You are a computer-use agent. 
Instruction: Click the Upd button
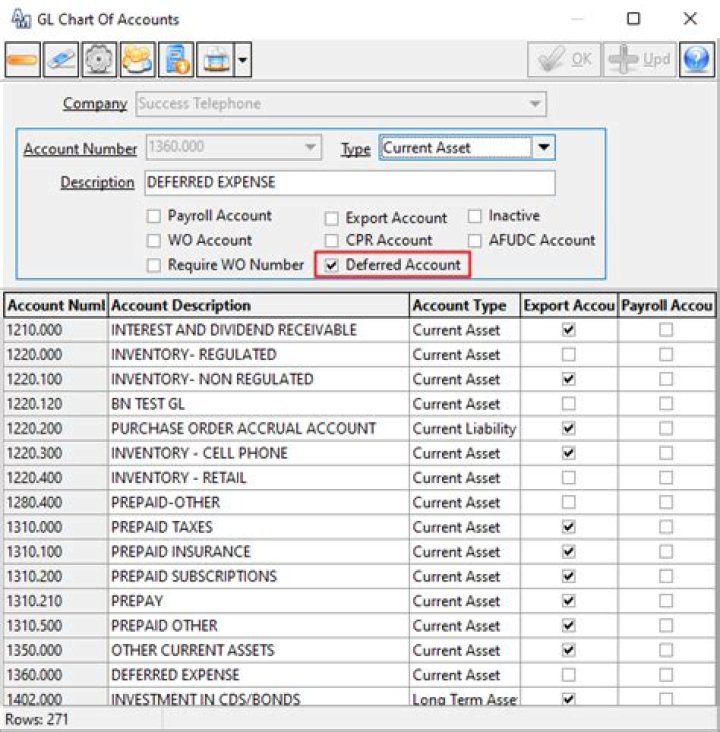(x=640, y=60)
